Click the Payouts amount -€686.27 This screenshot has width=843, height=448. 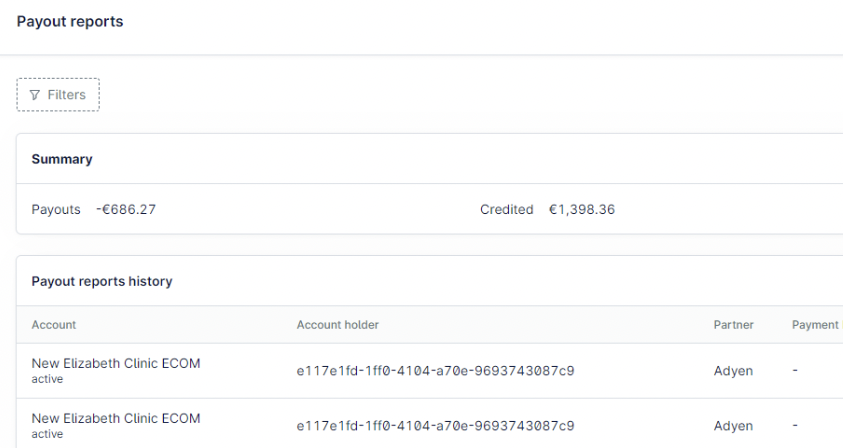pyautogui.click(x=126, y=209)
